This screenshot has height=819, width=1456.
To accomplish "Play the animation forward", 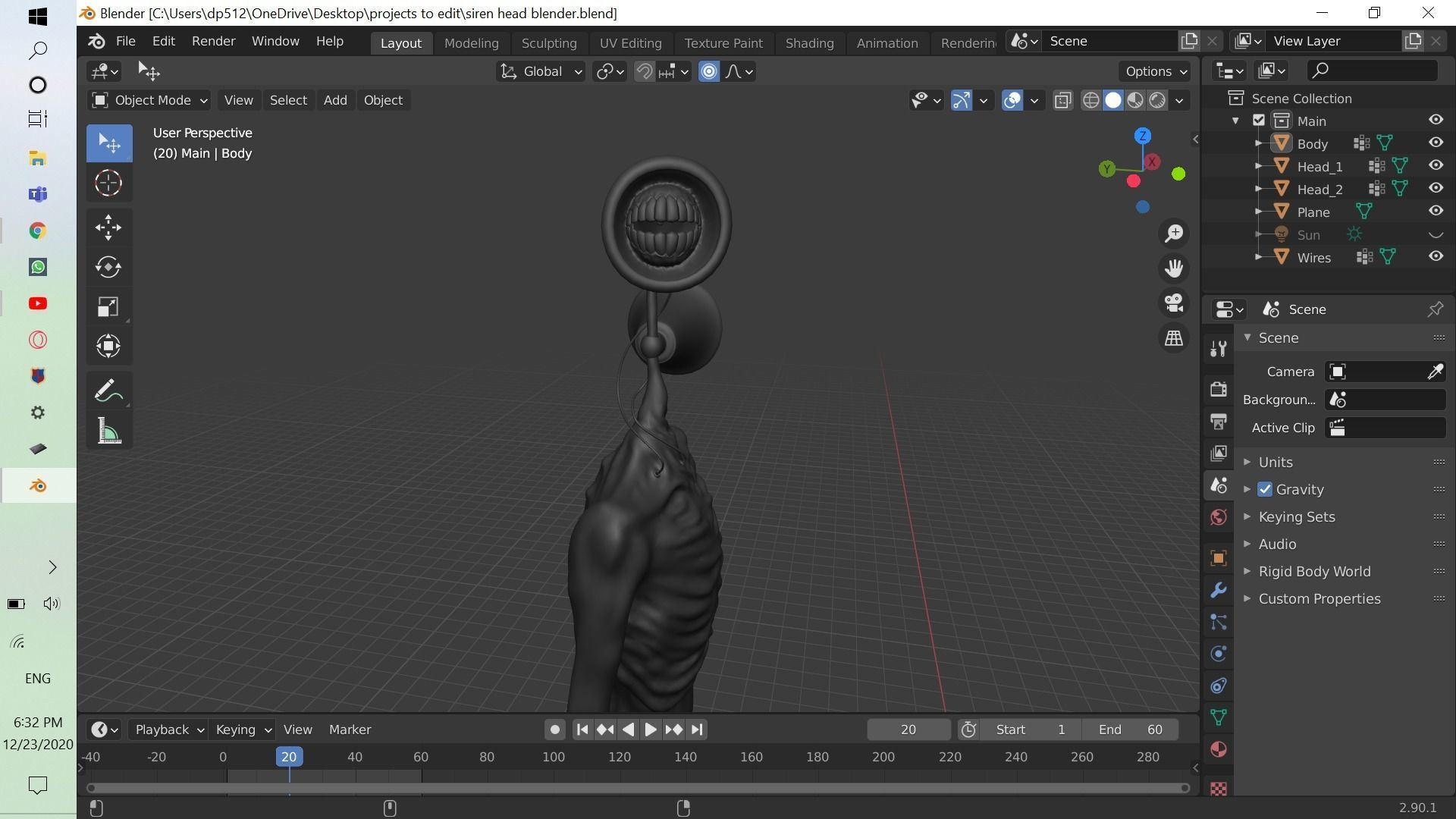I will 651,730.
